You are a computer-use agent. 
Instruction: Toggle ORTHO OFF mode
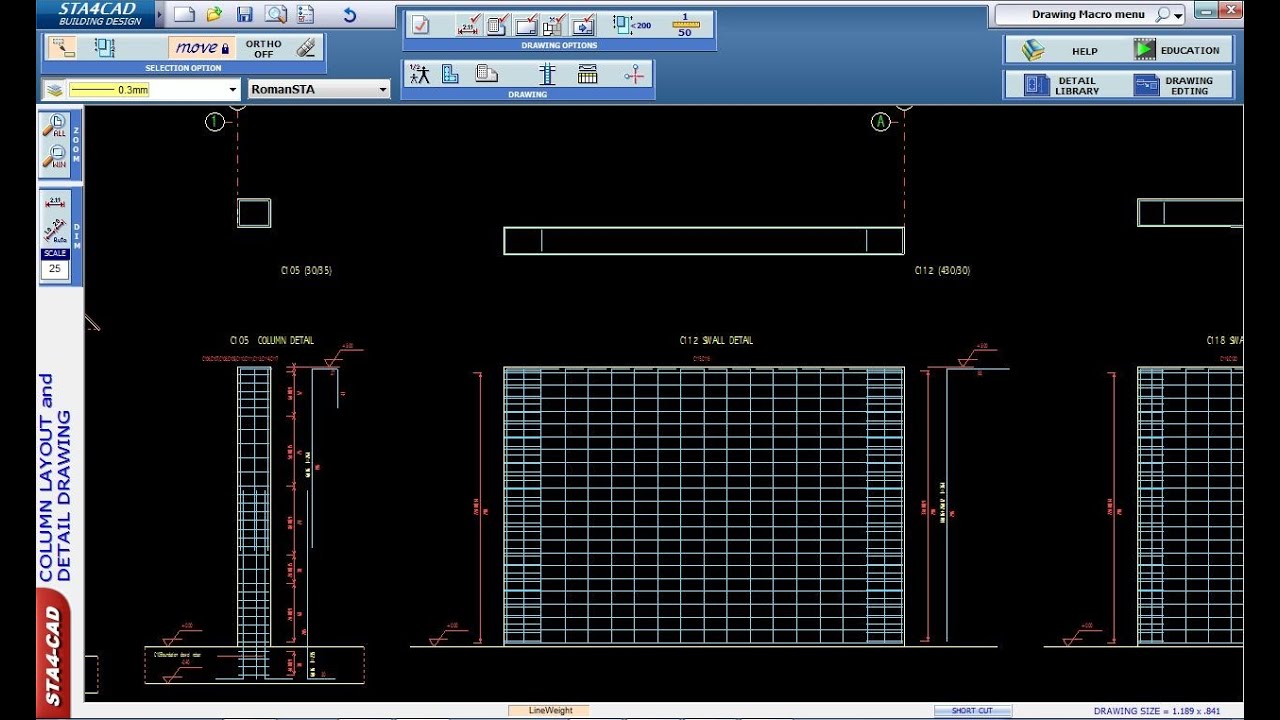(x=263, y=48)
